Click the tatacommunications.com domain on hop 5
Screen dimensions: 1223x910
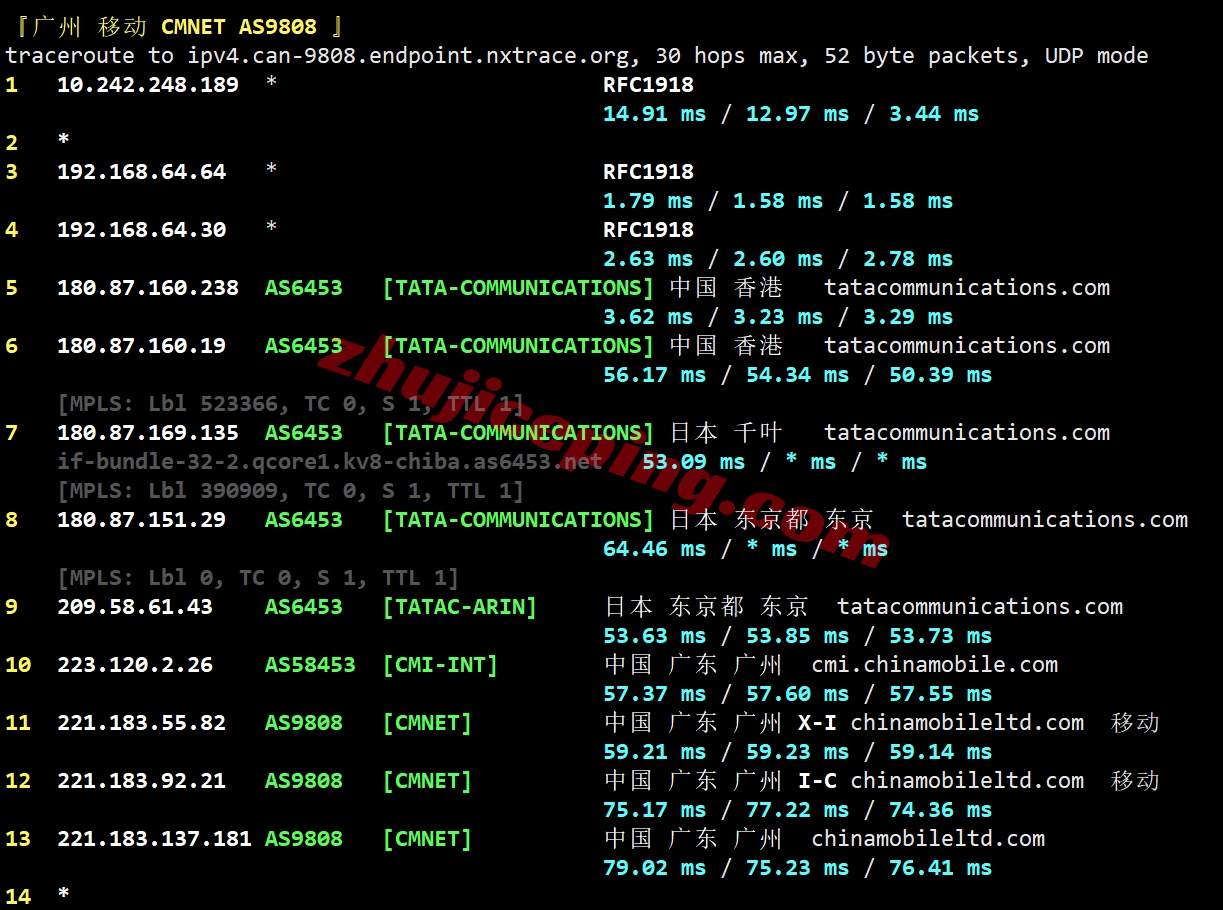[966, 287]
